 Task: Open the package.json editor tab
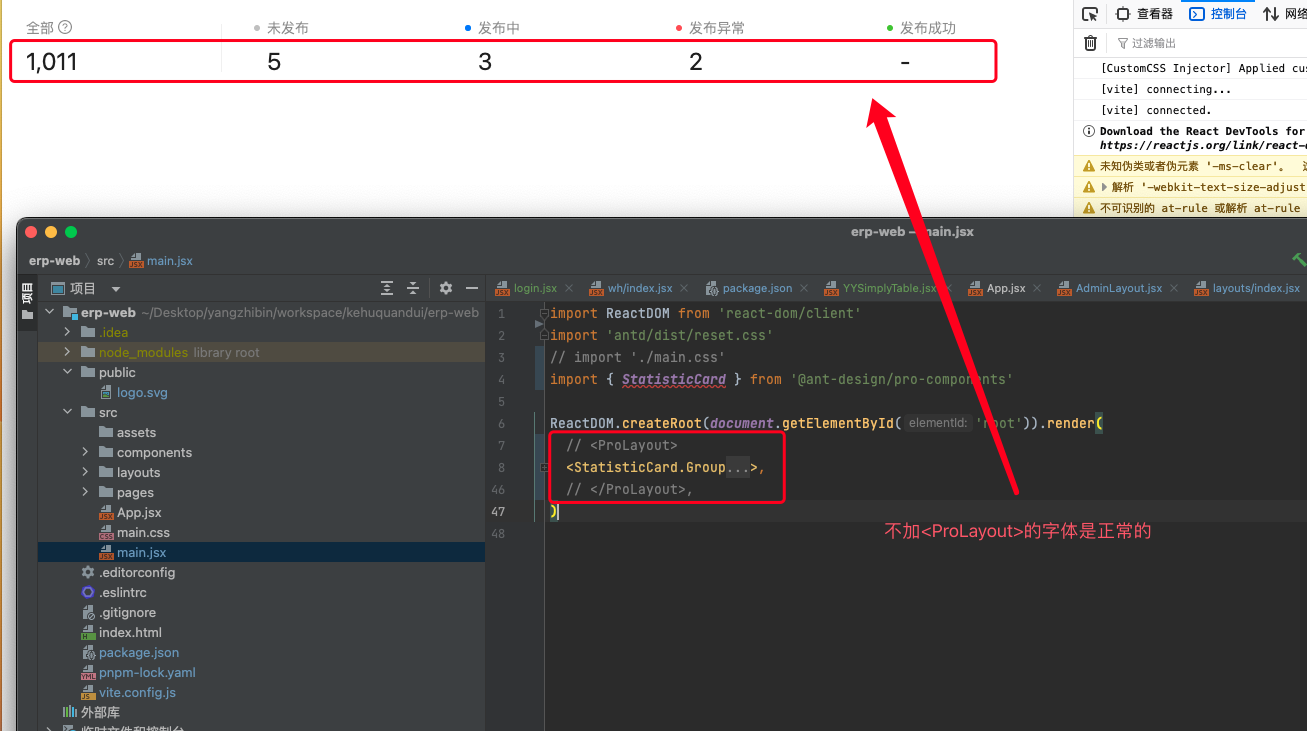tap(757, 288)
